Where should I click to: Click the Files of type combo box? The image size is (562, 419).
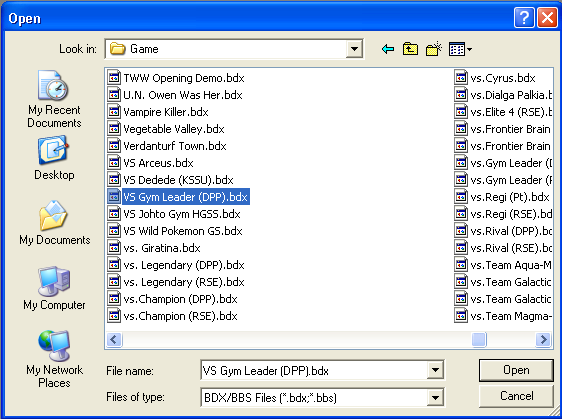[x=323, y=397]
